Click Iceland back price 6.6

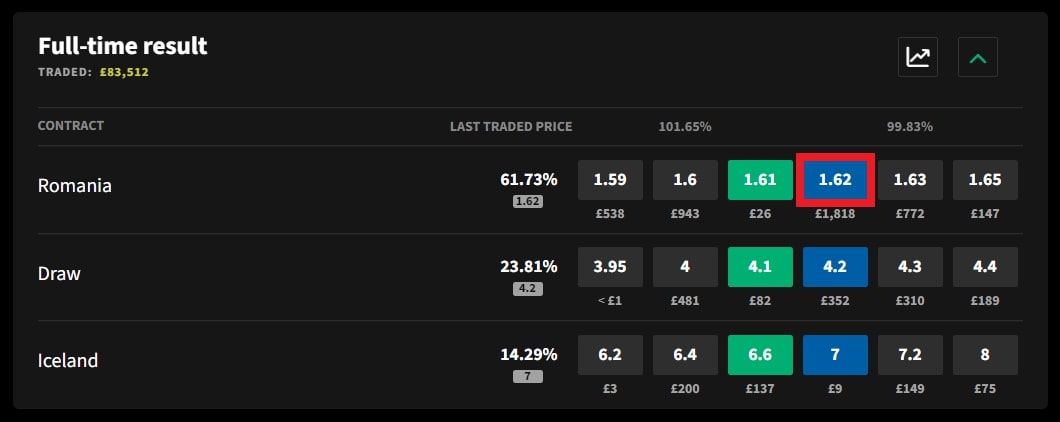point(760,355)
